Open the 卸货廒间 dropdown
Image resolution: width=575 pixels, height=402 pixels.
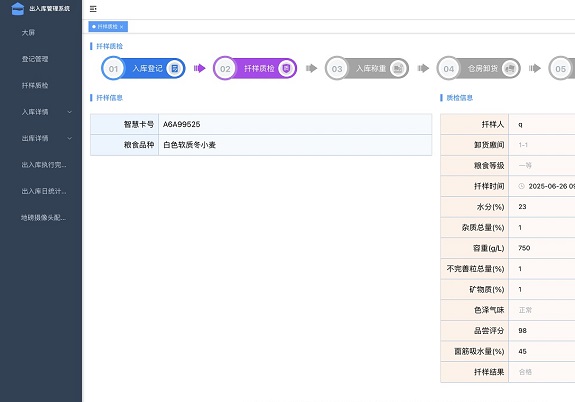coord(542,145)
